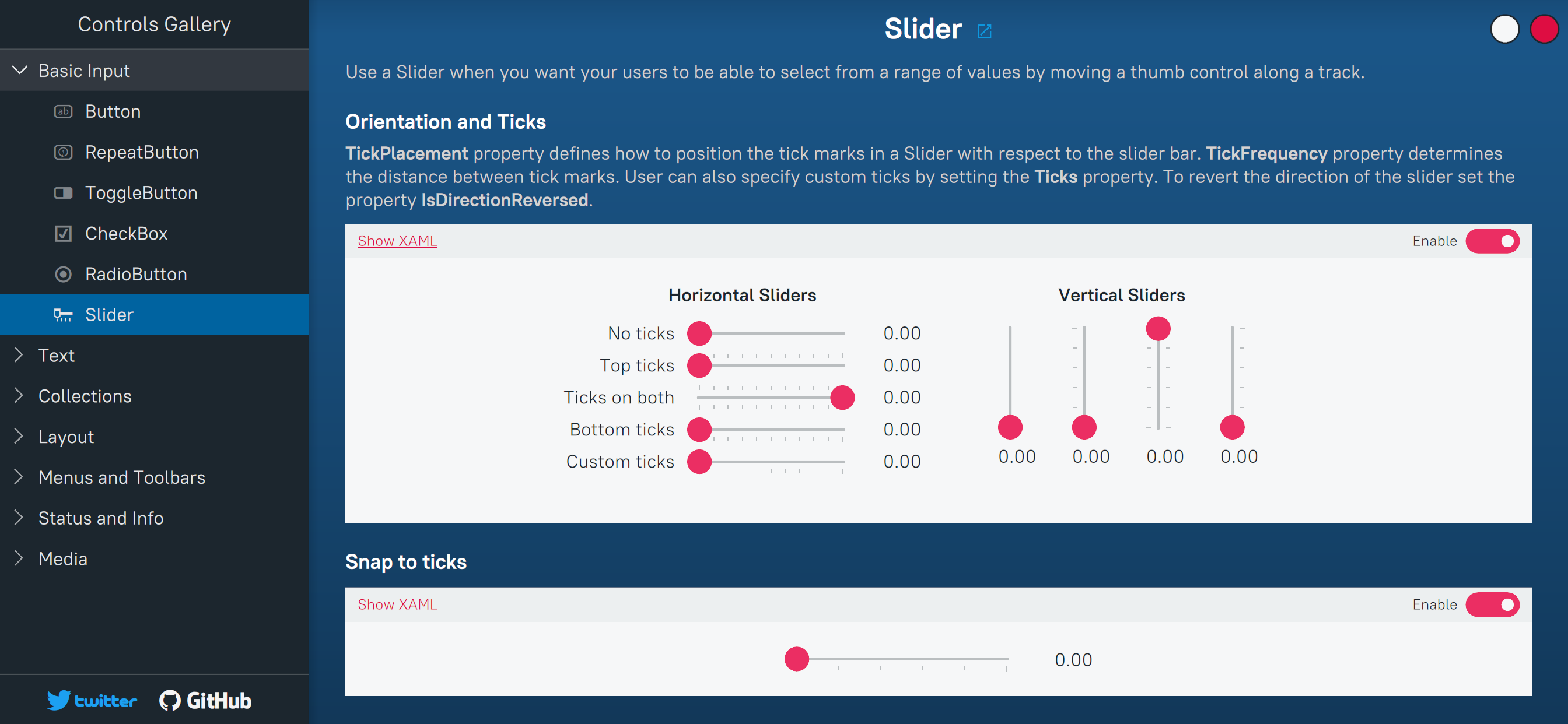Select the Slider item in navigation
1568x724 pixels.
click(110, 315)
